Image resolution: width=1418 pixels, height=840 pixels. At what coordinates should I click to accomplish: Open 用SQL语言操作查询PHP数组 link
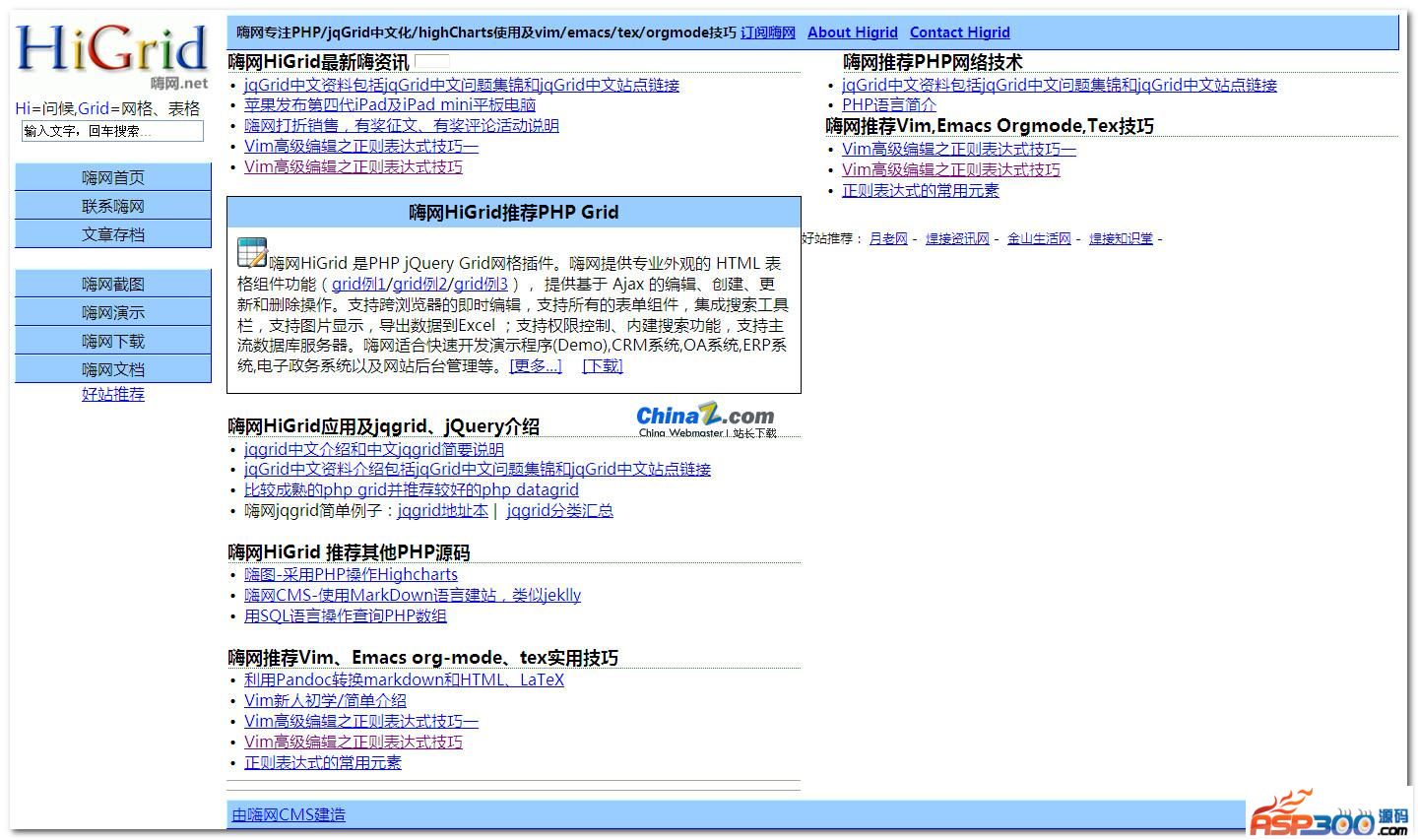(x=346, y=615)
